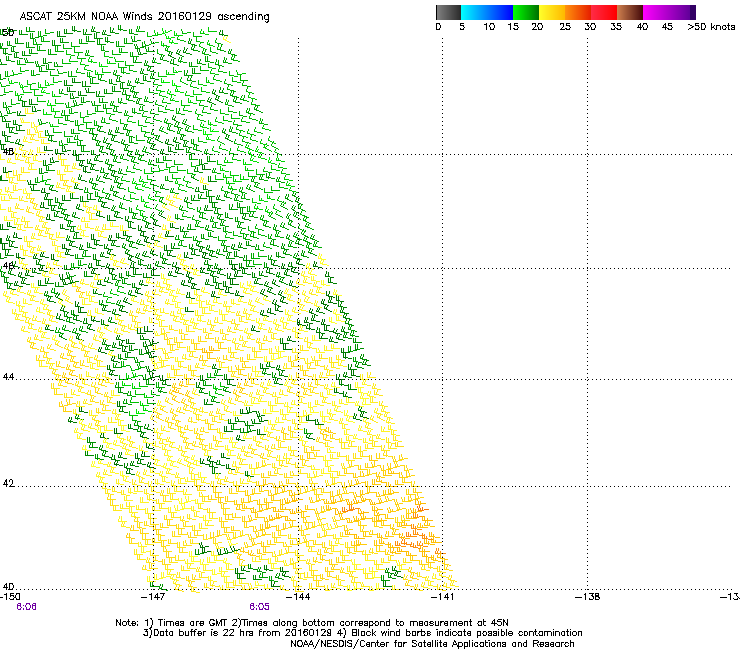Click the longitude label '-141' on bottom axis

coord(442,597)
